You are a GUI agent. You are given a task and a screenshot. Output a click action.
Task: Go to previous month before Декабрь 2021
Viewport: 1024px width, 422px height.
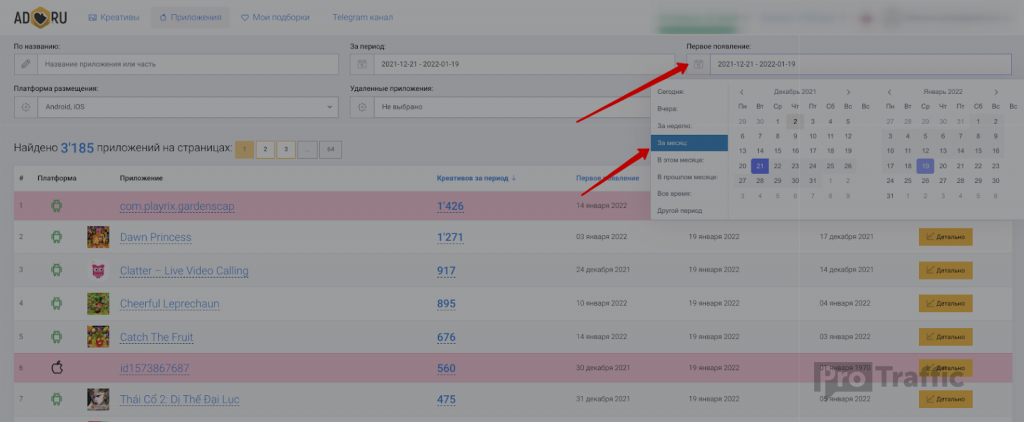741,91
